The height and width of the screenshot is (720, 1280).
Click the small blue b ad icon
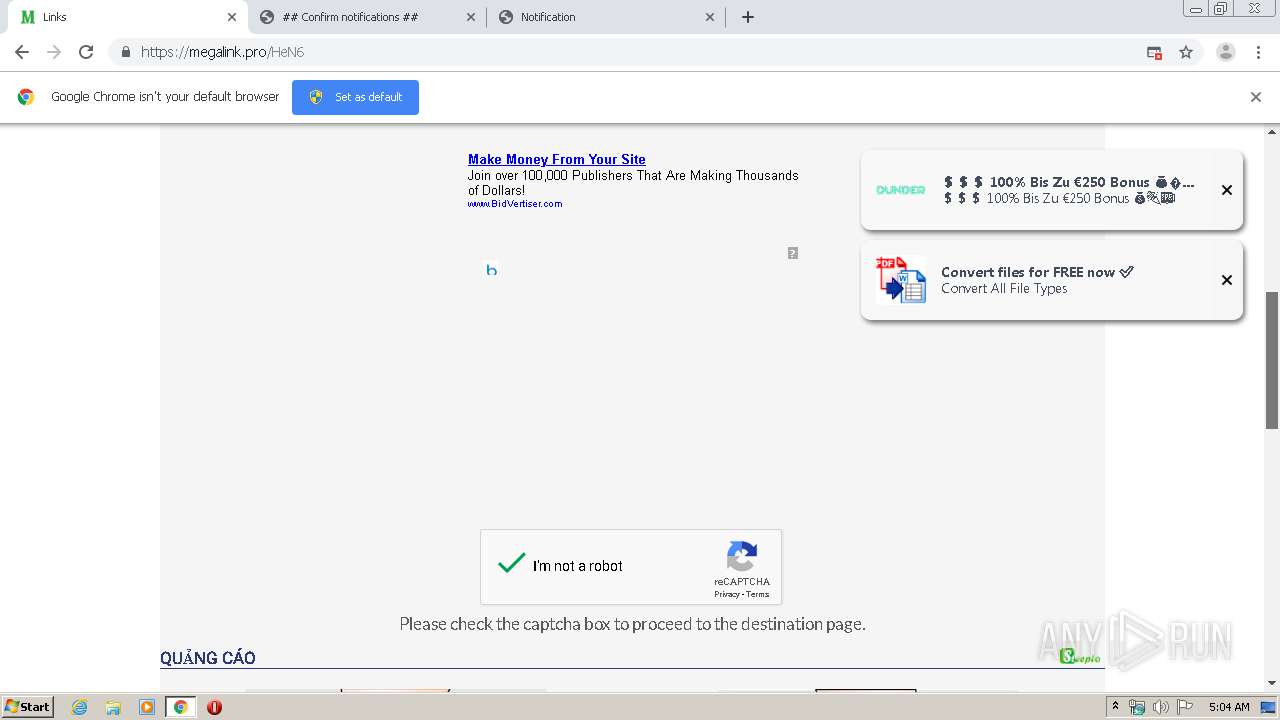click(491, 270)
